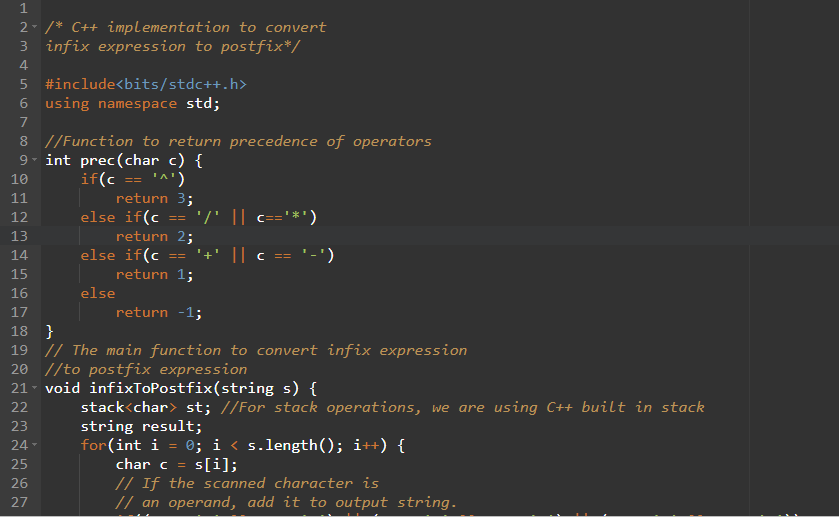This screenshot has width=839, height=517.
Task: Place cursor on 'return 2;' in highlighted line
Action: [x=154, y=236]
